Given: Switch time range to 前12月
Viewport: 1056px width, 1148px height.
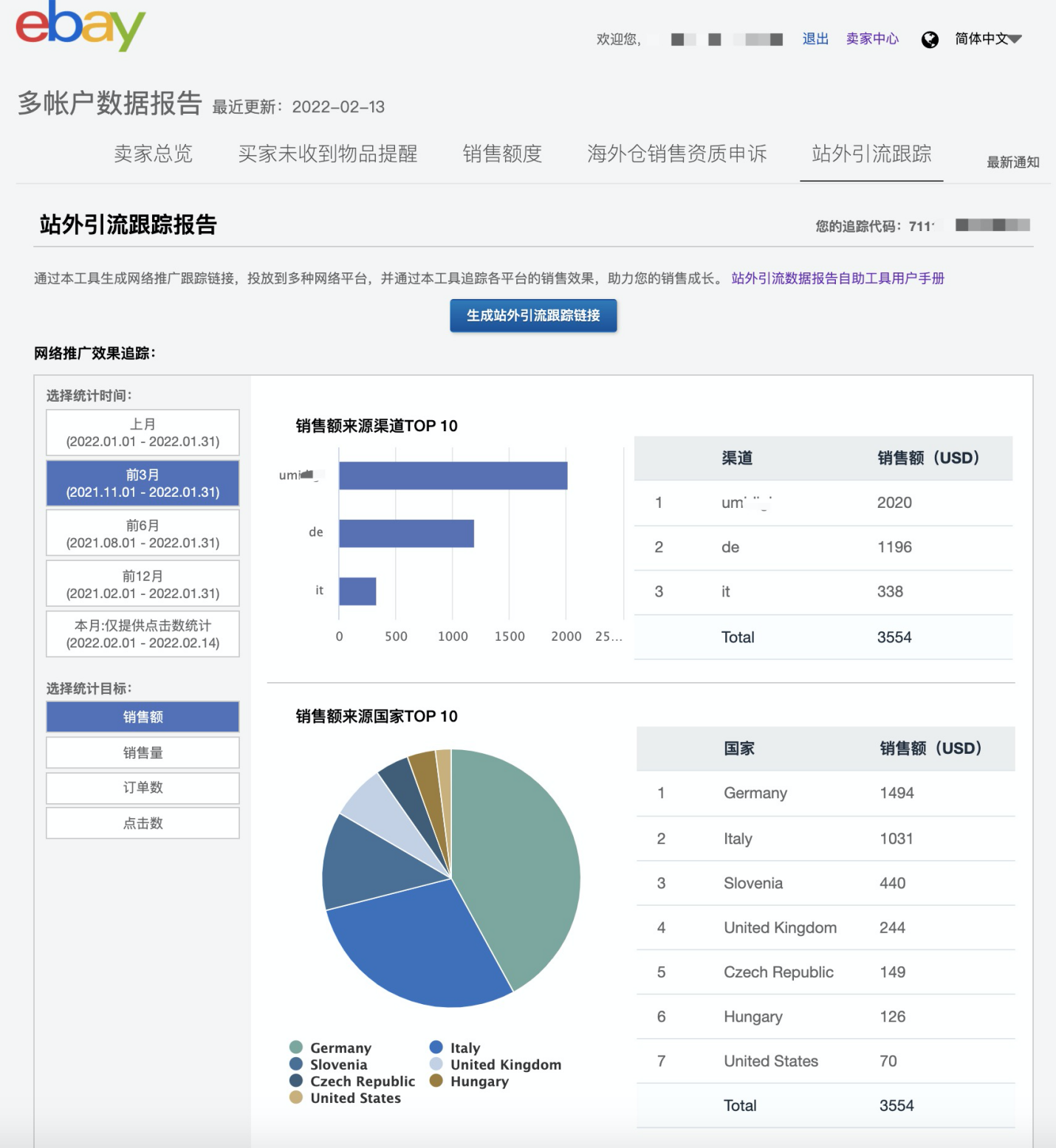Looking at the screenshot, I should click(x=142, y=582).
